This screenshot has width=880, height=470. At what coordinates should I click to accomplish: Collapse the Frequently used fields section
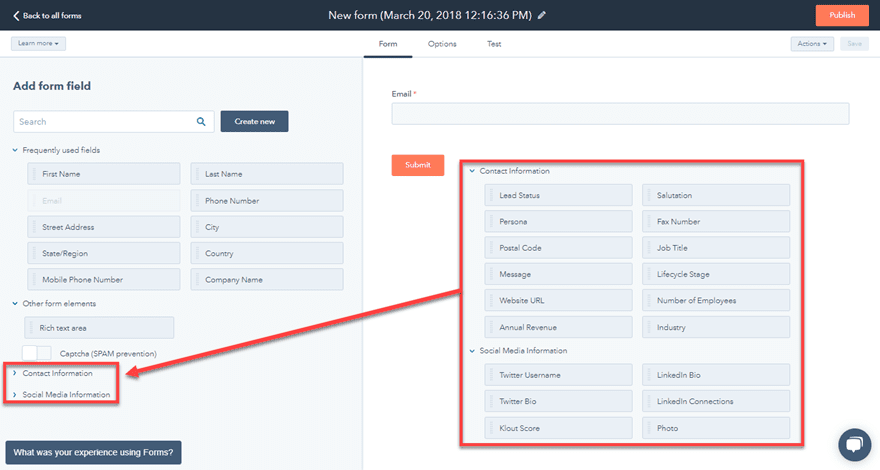pos(15,150)
